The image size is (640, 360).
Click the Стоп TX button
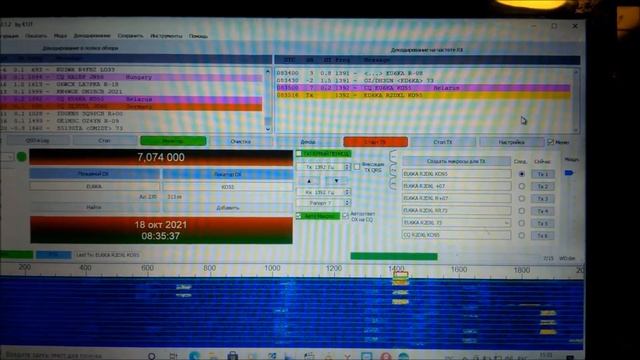point(443,142)
